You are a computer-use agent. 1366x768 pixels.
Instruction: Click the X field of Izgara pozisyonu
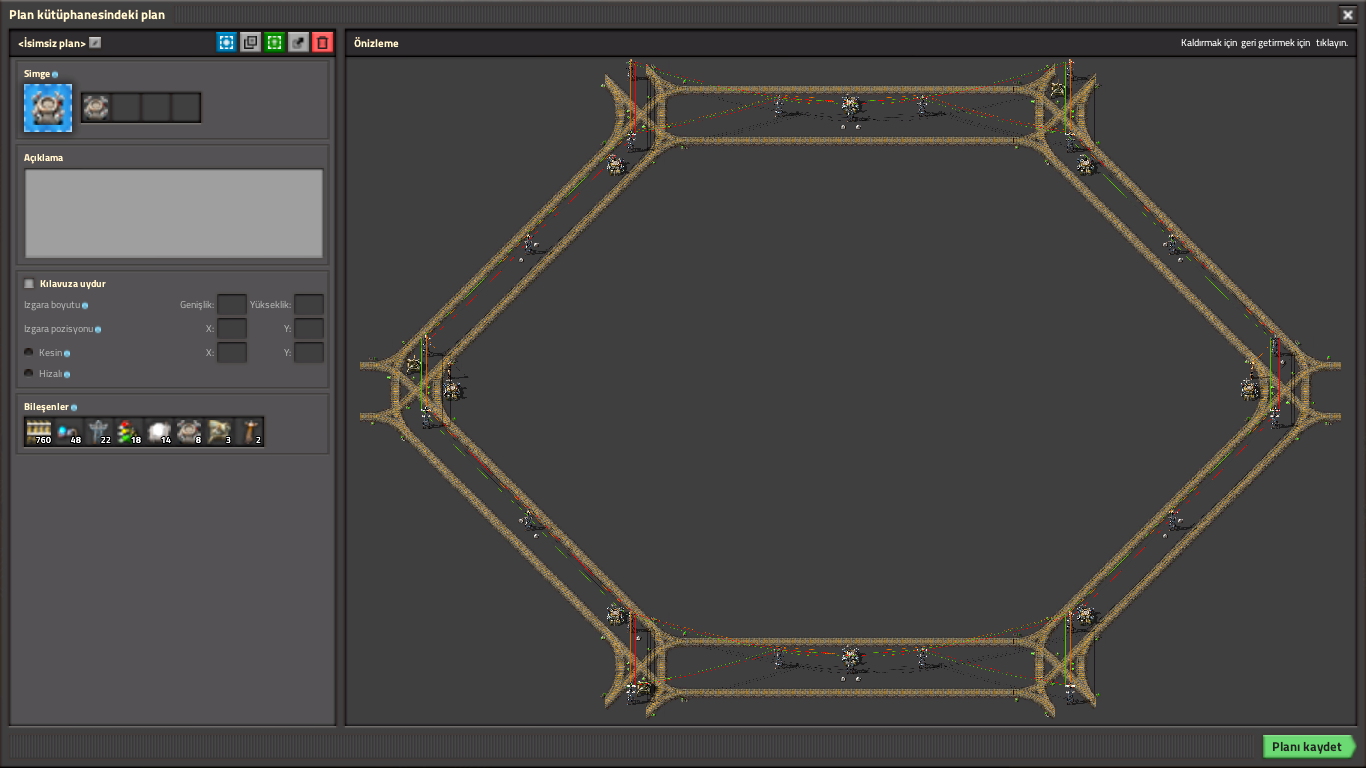232,328
